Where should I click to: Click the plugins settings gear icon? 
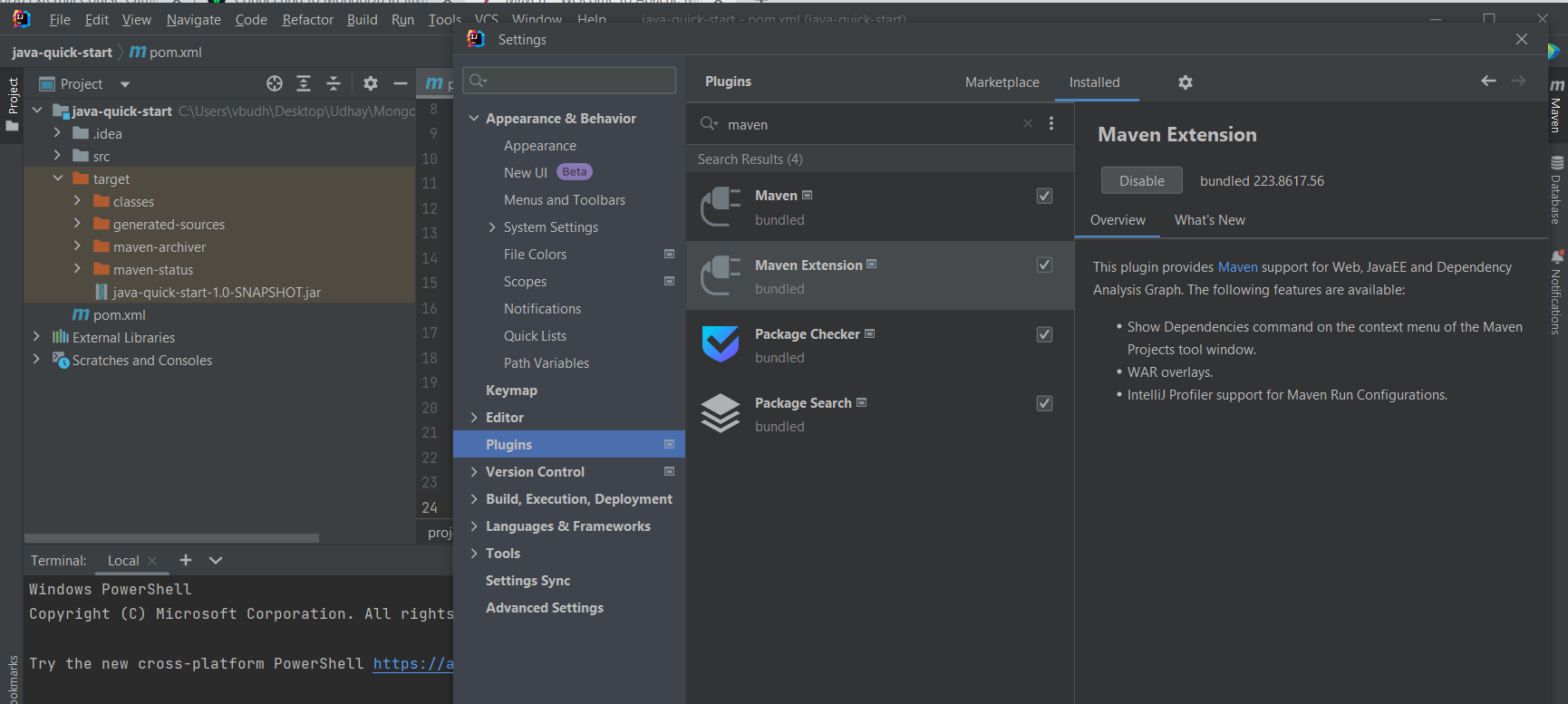tap(1185, 82)
